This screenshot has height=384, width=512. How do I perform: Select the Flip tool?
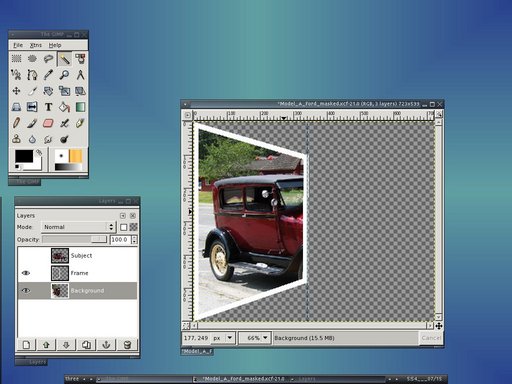32,107
